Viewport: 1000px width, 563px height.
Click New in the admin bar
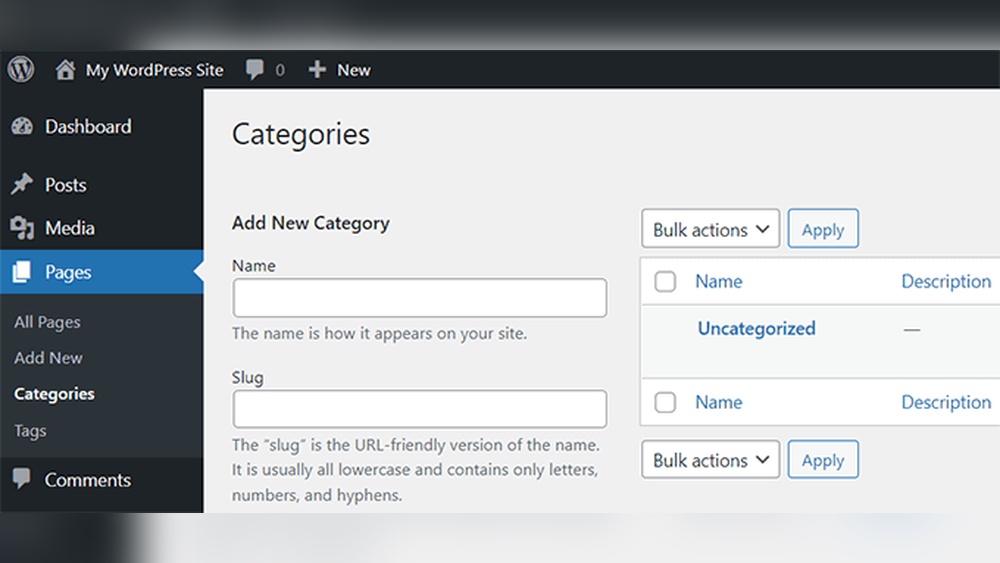353,70
